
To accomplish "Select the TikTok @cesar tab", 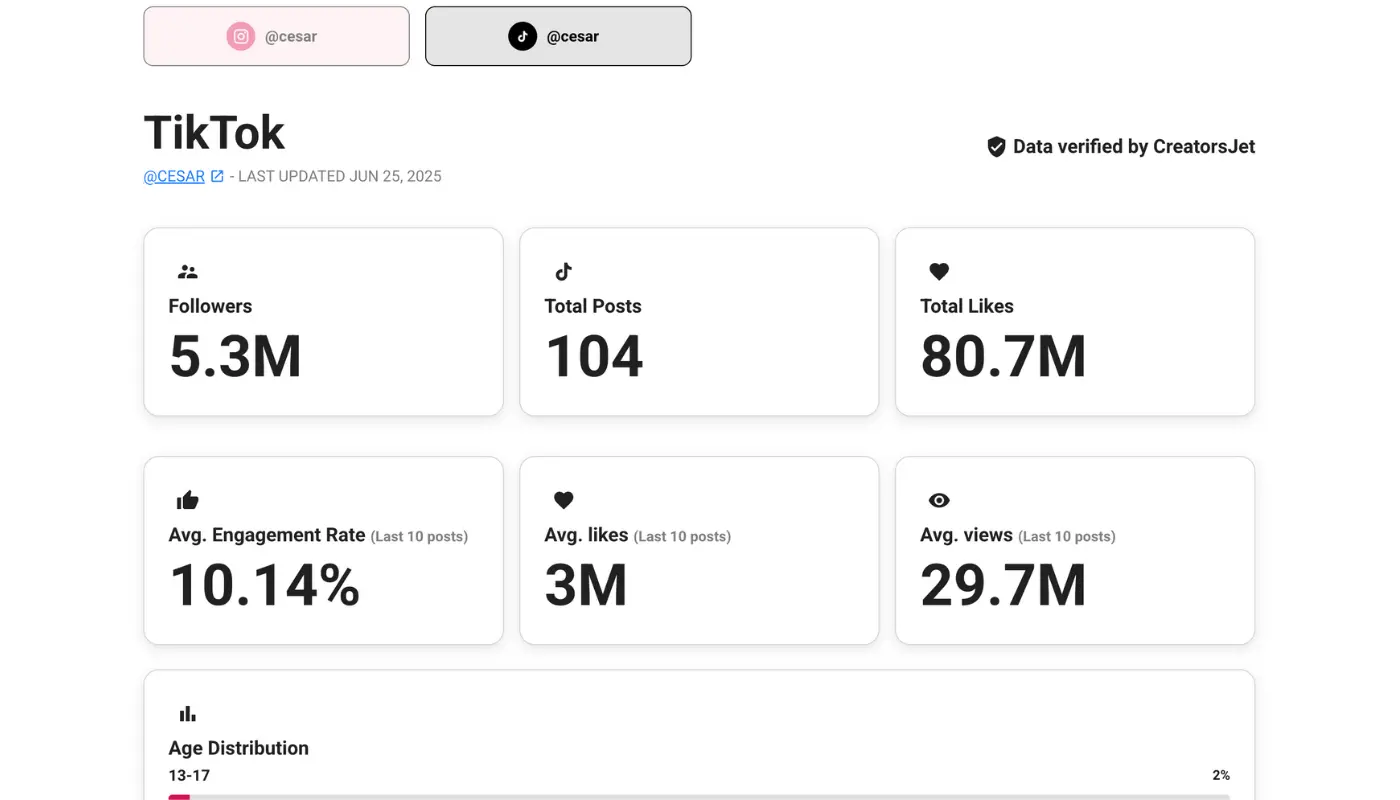I will (x=558, y=36).
